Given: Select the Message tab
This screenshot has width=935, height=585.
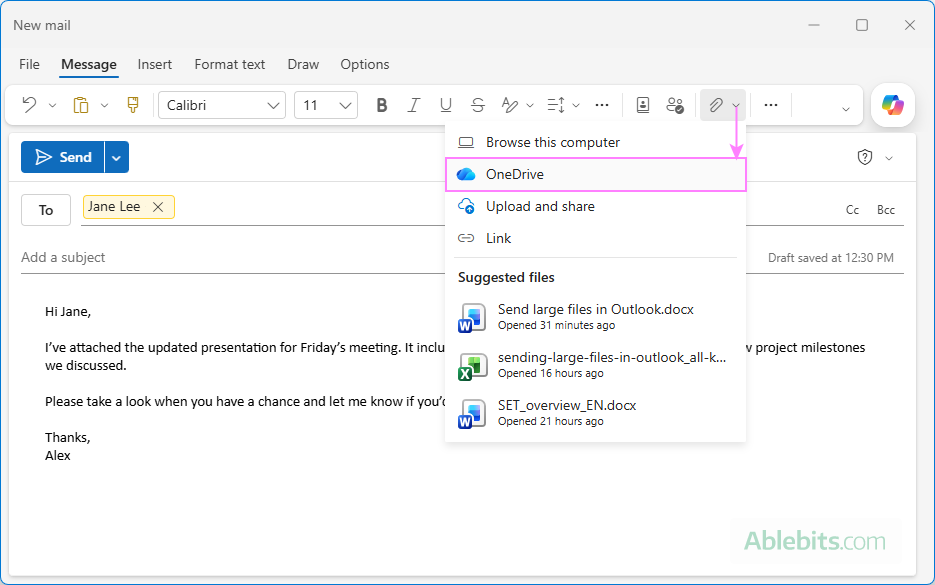Looking at the screenshot, I should [89, 64].
